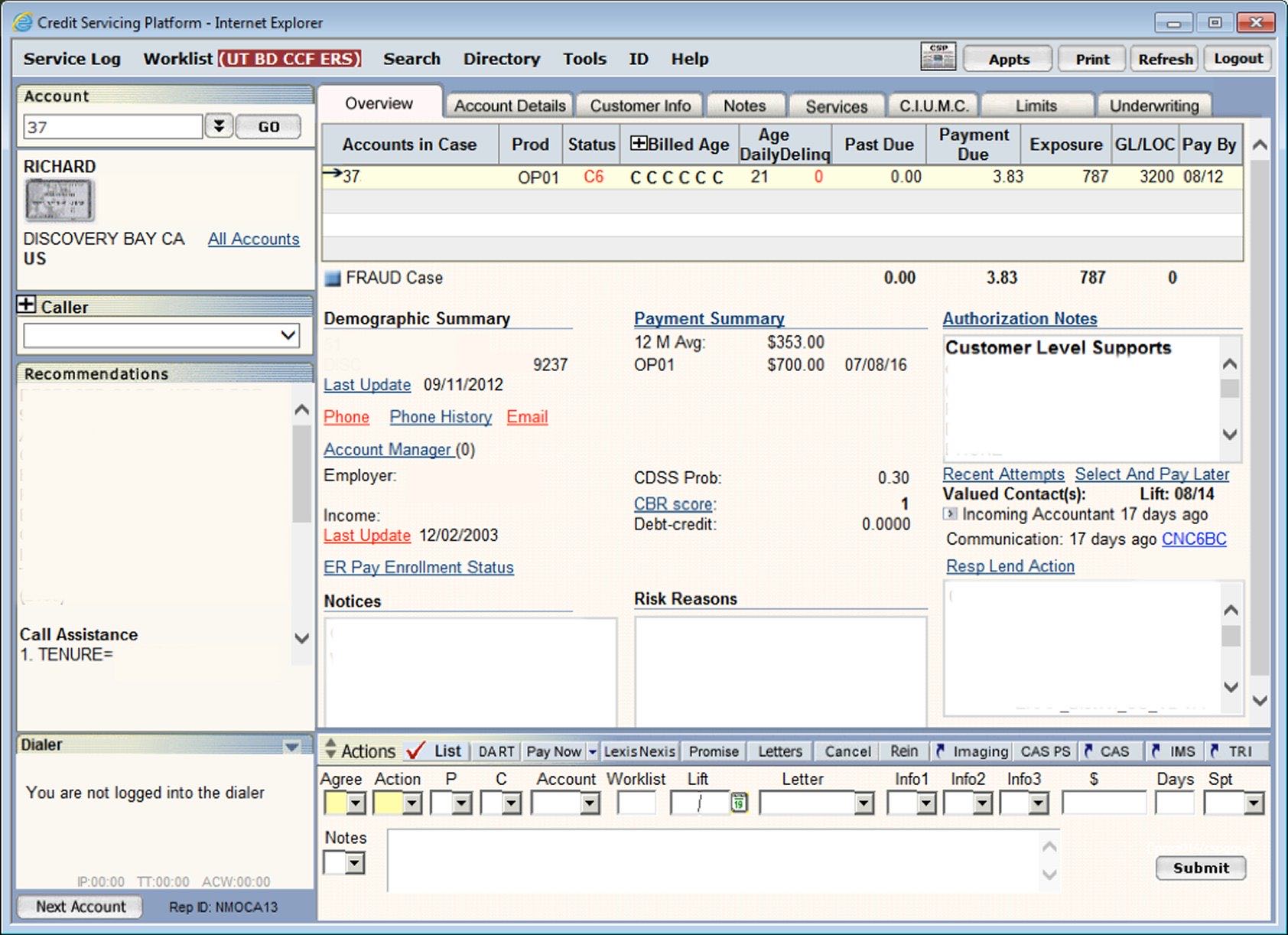The height and width of the screenshot is (935, 1288).
Task: Click the Internet Explorer logo in title bar
Action: 23,22
